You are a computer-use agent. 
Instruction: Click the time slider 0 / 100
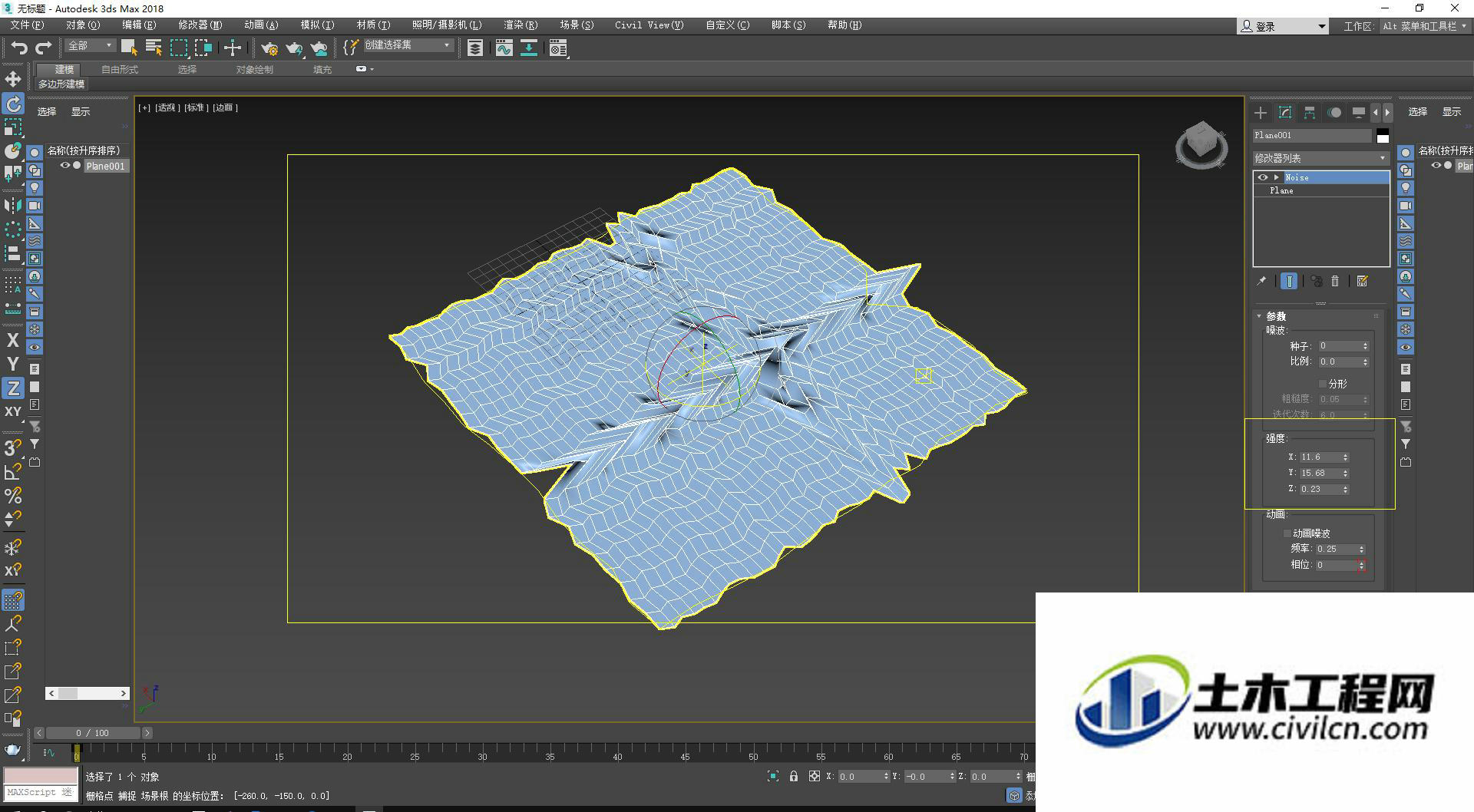click(x=92, y=733)
